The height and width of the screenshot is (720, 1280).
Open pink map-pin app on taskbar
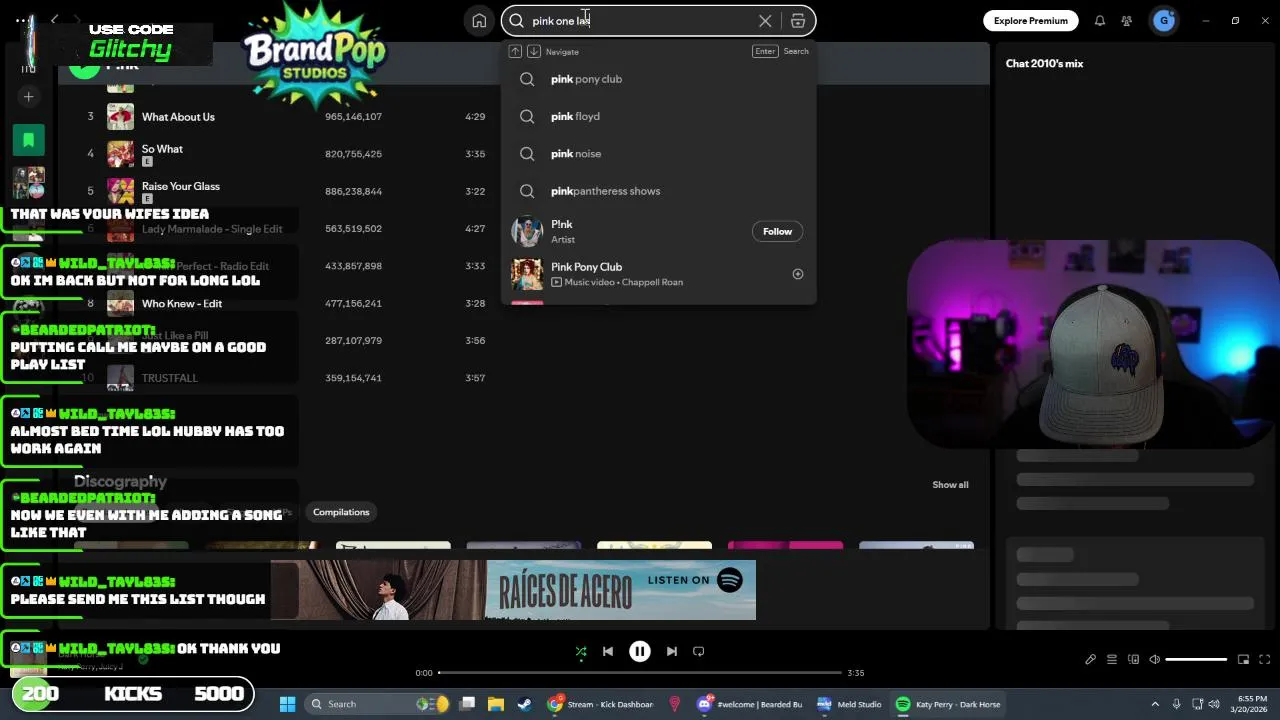(x=674, y=704)
